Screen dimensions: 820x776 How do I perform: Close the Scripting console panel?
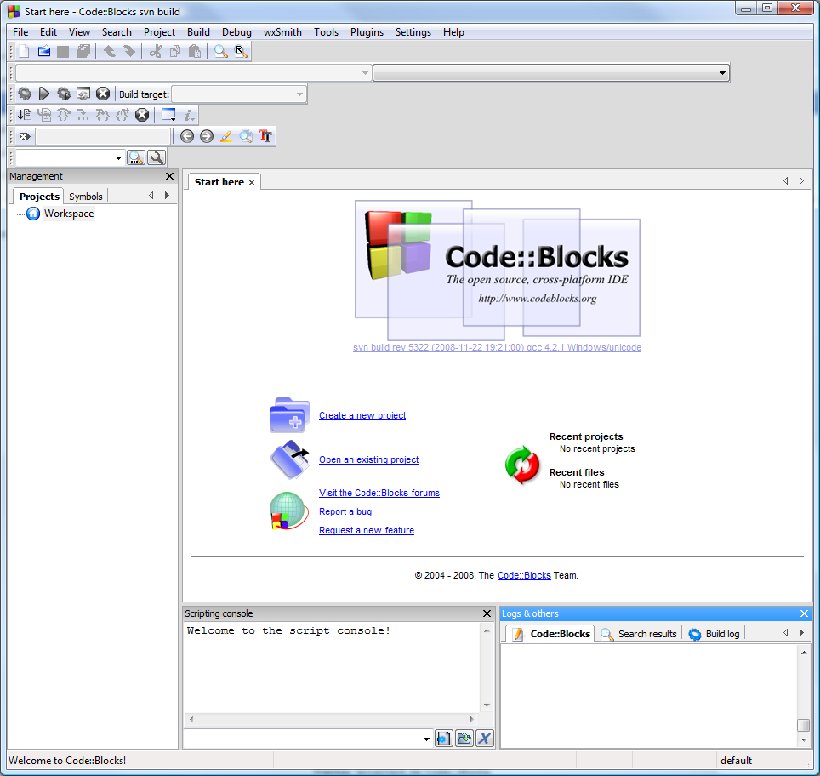point(487,613)
